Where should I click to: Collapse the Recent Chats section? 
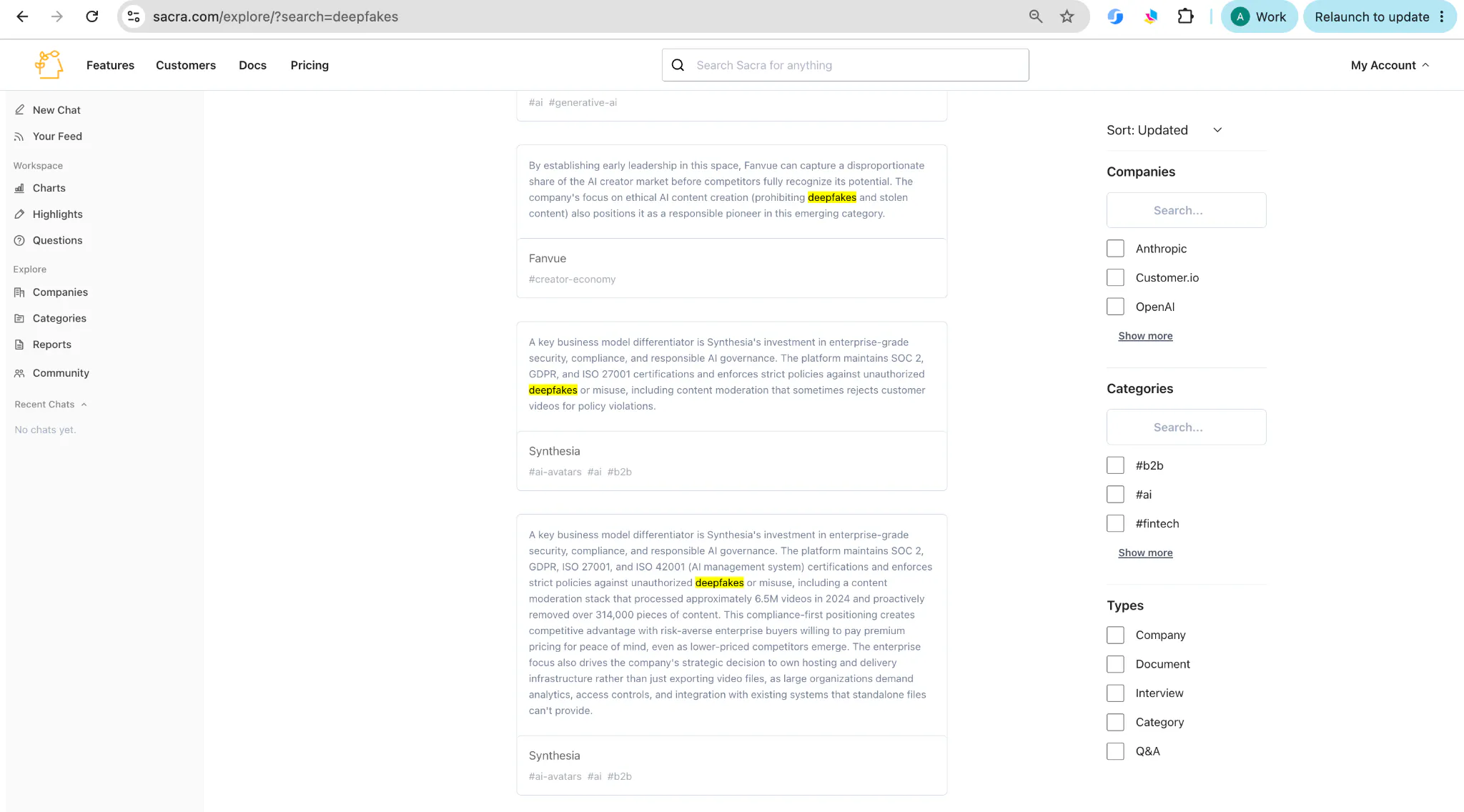pos(51,405)
